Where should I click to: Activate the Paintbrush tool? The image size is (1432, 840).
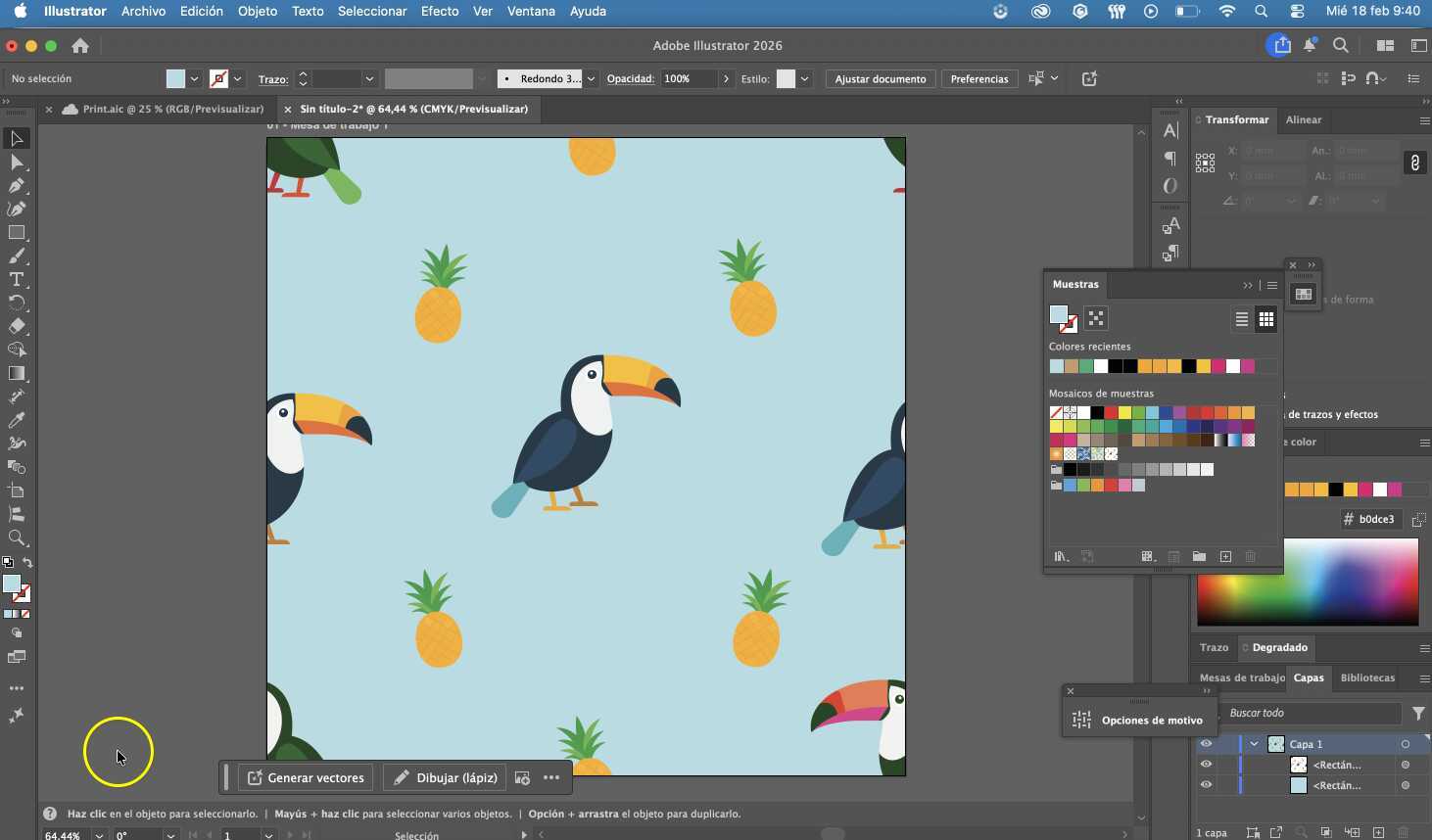coord(17,257)
